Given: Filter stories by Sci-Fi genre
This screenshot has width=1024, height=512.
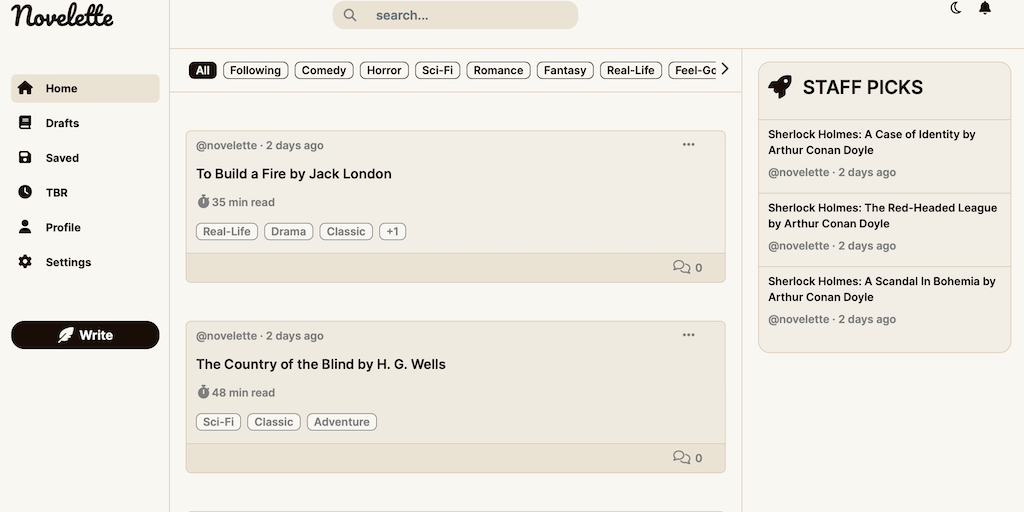Looking at the screenshot, I should tap(437, 70).
